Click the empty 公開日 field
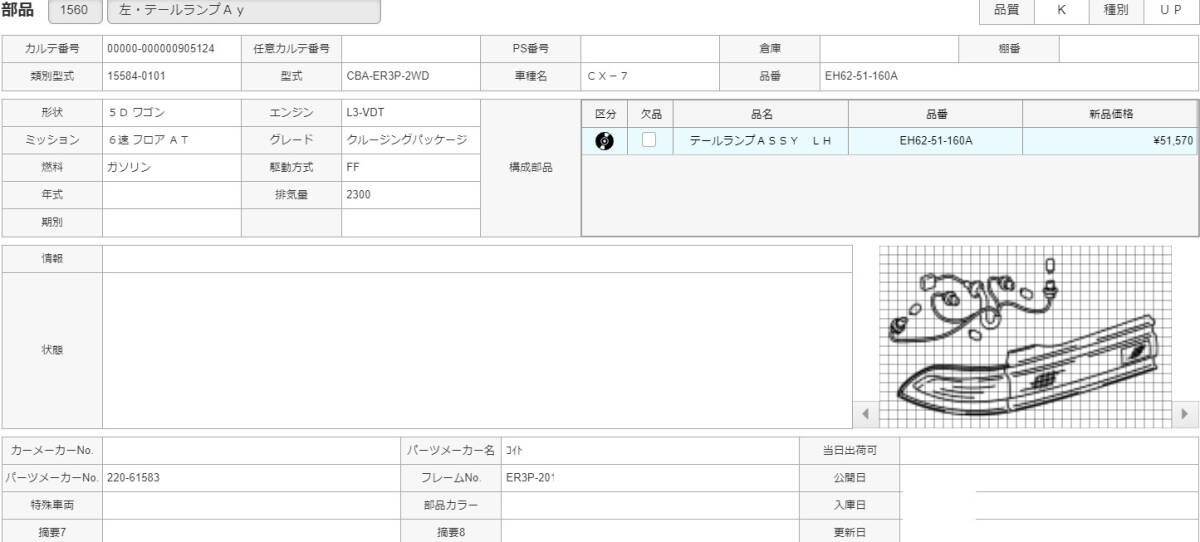 click(x=1049, y=477)
